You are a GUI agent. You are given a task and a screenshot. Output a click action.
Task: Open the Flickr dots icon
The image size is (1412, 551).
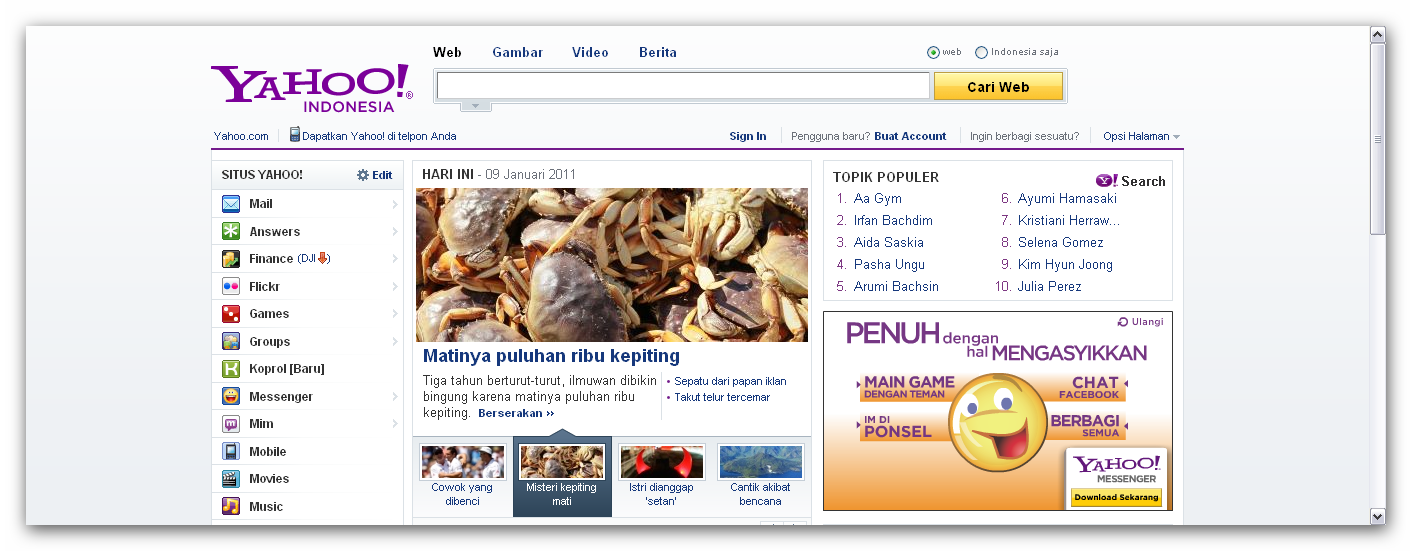click(231, 286)
